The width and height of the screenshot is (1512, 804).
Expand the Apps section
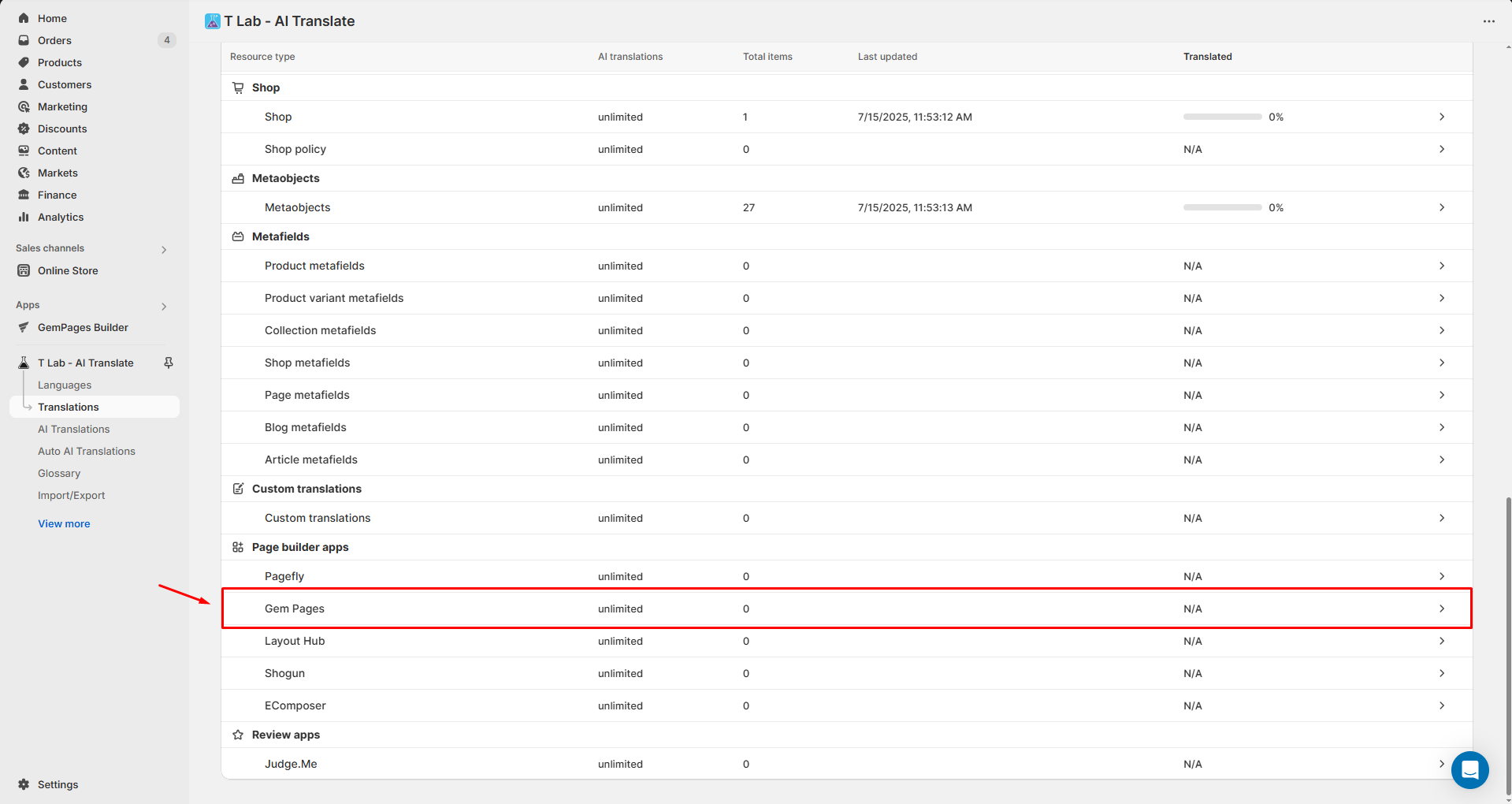[164, 306]
